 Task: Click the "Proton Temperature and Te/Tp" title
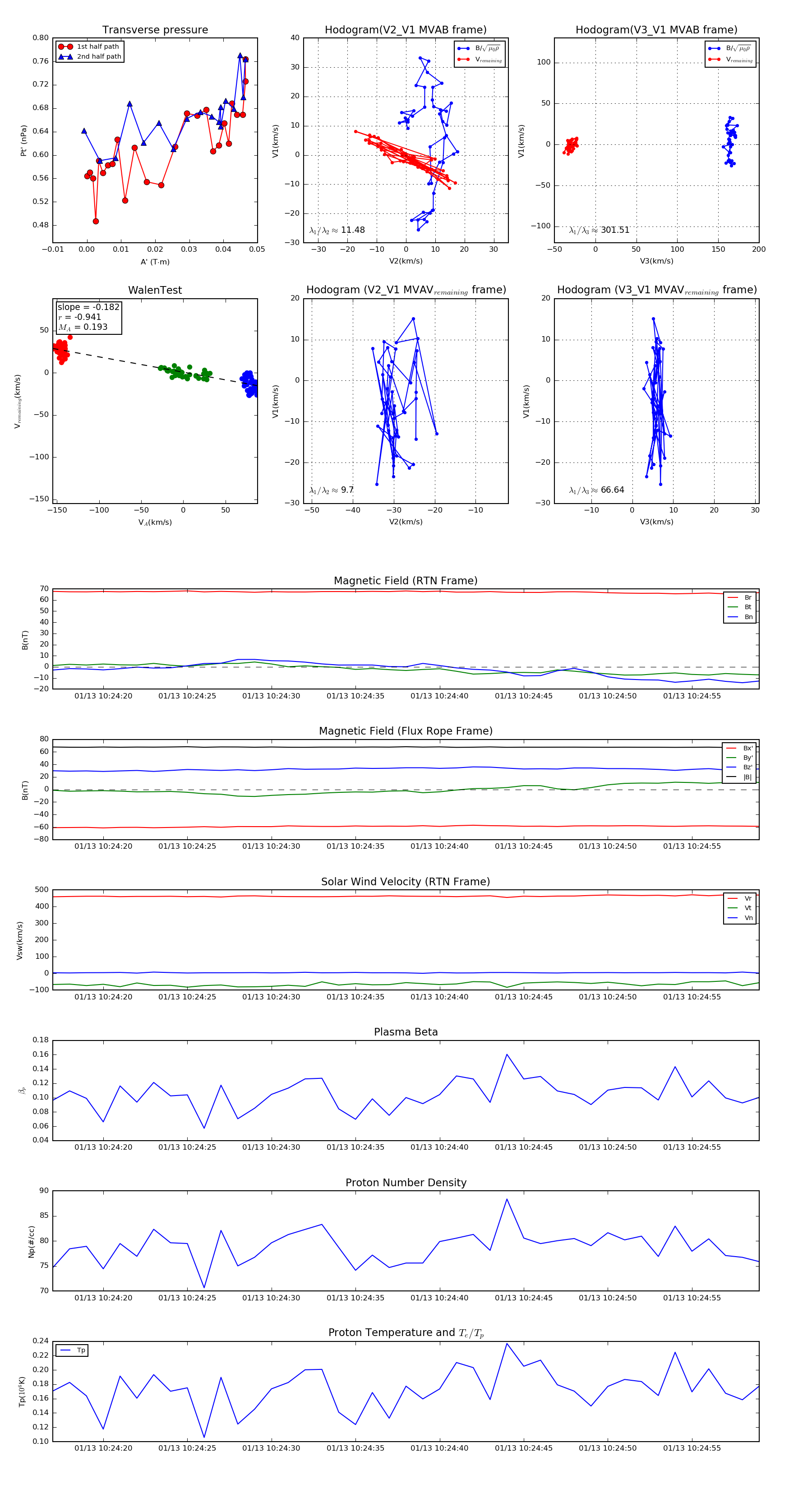(x=406, y=1333)
